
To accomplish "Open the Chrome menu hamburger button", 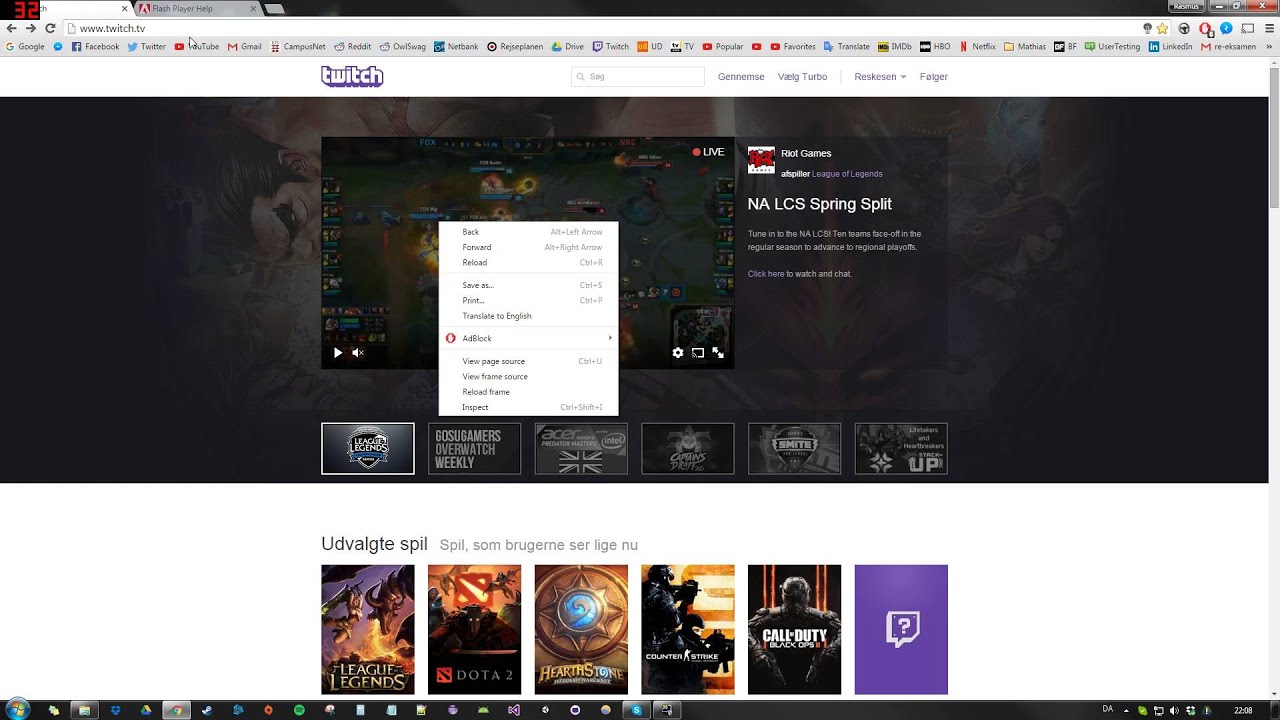I will (x=1270, y=28).
